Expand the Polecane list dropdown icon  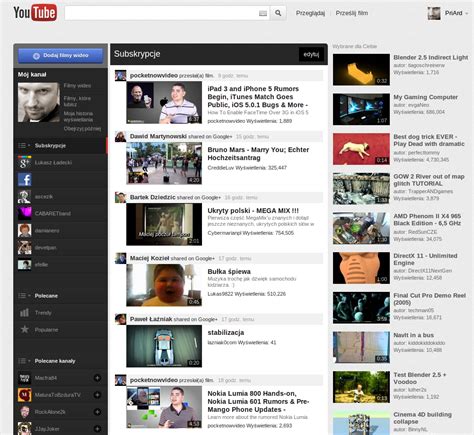pyautogui.click(x=24, y=296)
